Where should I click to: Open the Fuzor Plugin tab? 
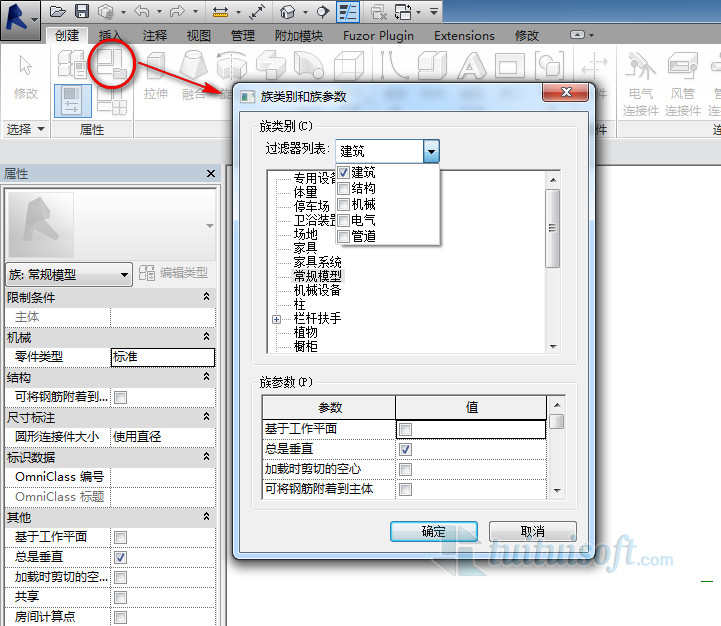click(376, 35)
